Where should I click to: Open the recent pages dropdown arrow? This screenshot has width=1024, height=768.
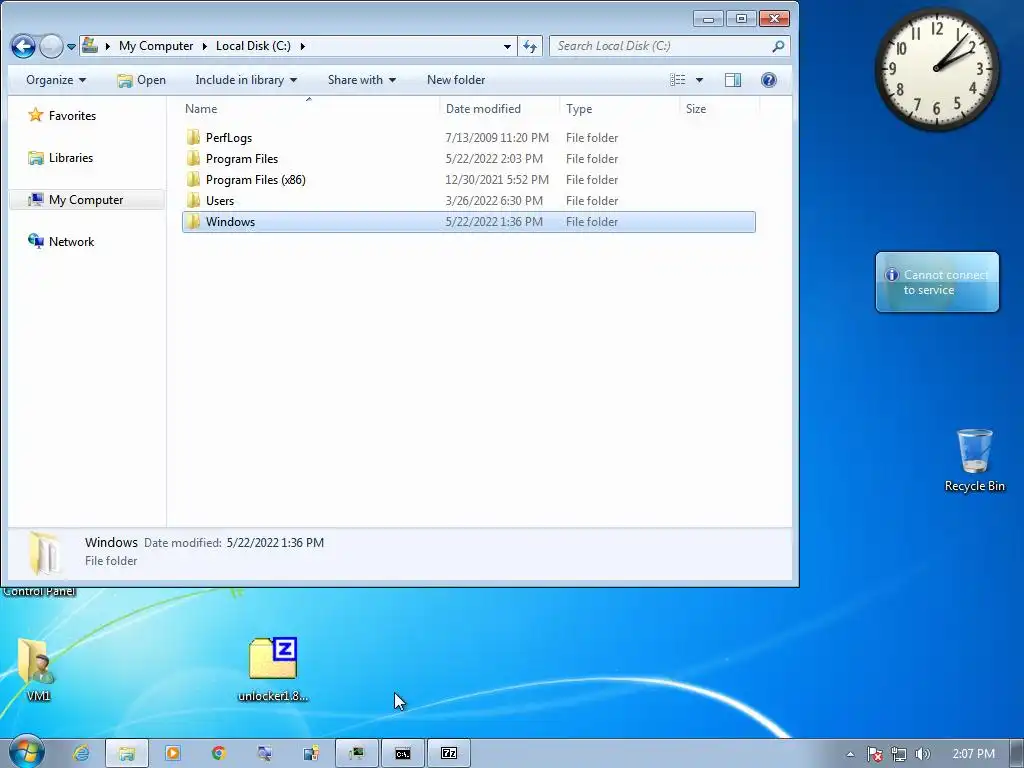click(71, 47)
